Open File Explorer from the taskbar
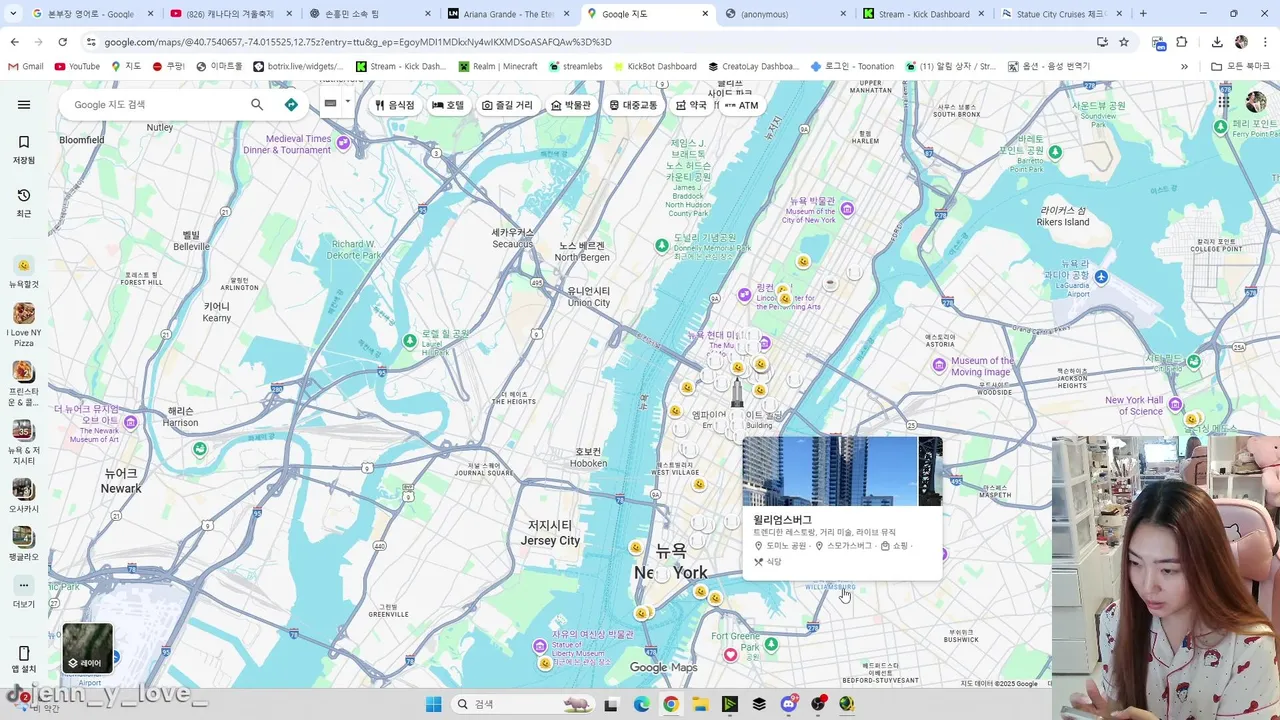Viewport: 1280px width, 720px height. click(x=700, y=704)
